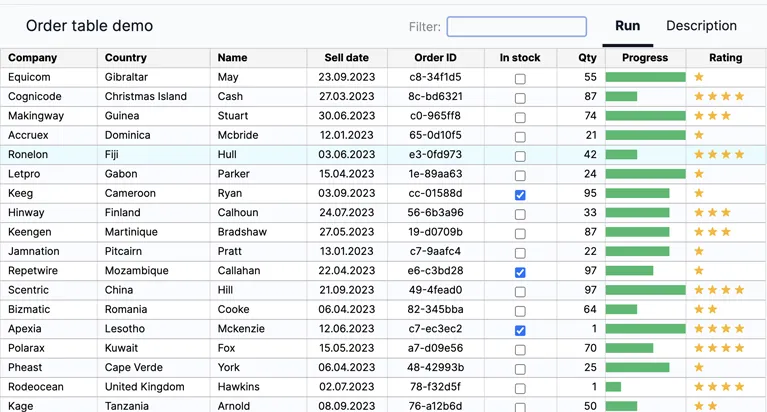Uncheck In stock for Keeg

pyautogui.click(x=520, y=195)
